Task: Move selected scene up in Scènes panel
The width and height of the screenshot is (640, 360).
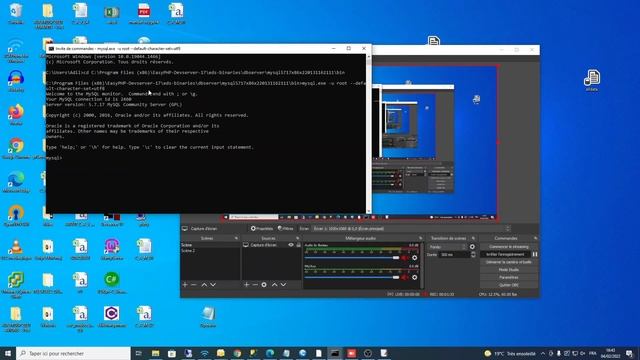Action: [204, 284]
